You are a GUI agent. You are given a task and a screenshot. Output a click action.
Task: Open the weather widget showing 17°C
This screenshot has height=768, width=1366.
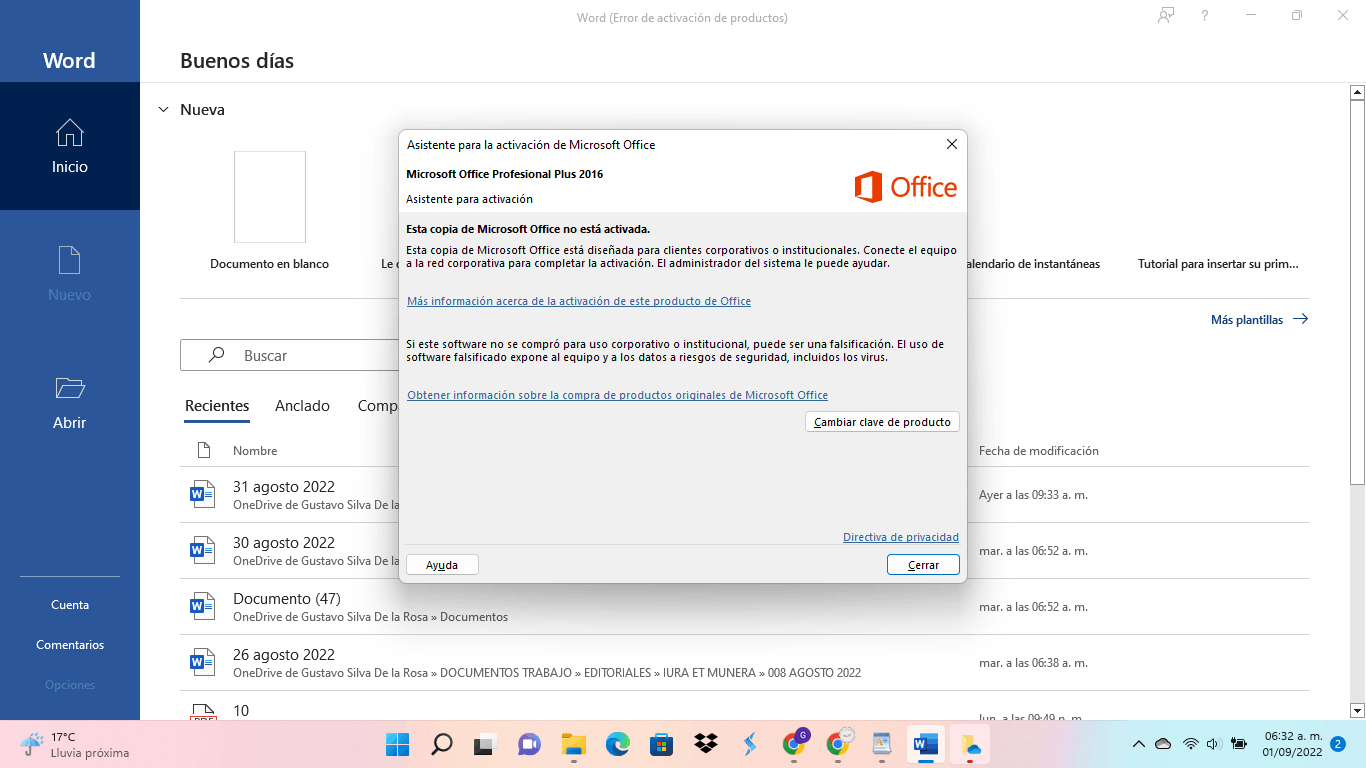tap(76, 744)
